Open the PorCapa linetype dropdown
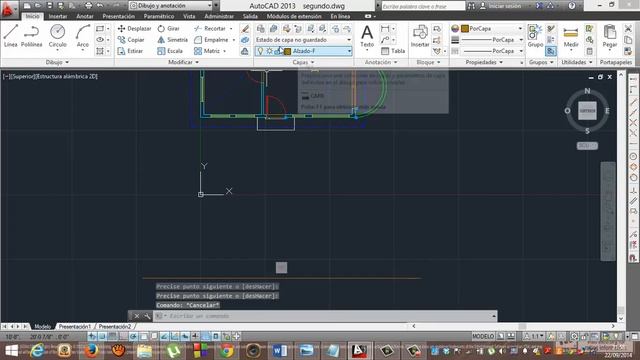 492,51
